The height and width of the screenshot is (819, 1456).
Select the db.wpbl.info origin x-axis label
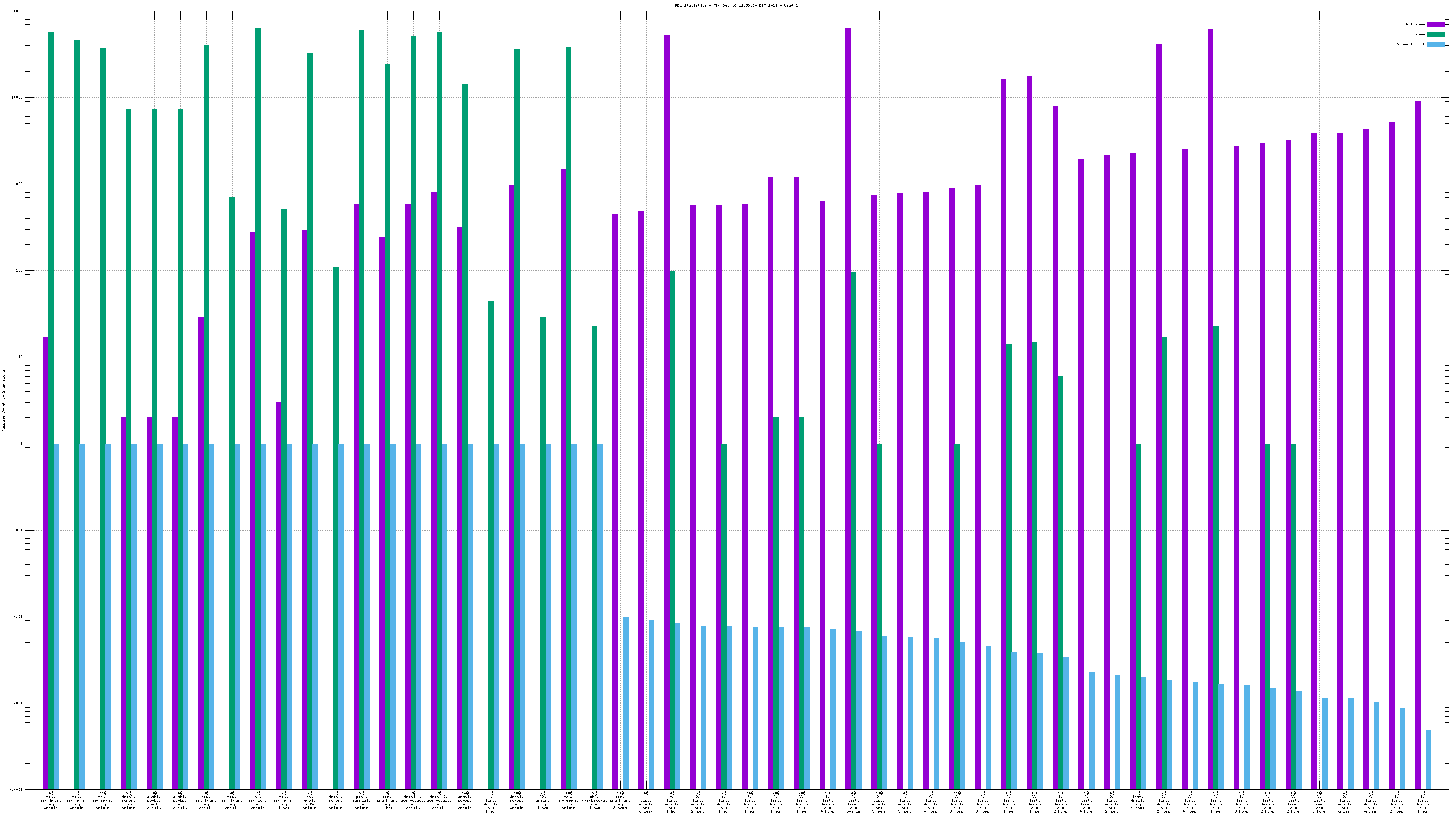[x=310, y=801]
